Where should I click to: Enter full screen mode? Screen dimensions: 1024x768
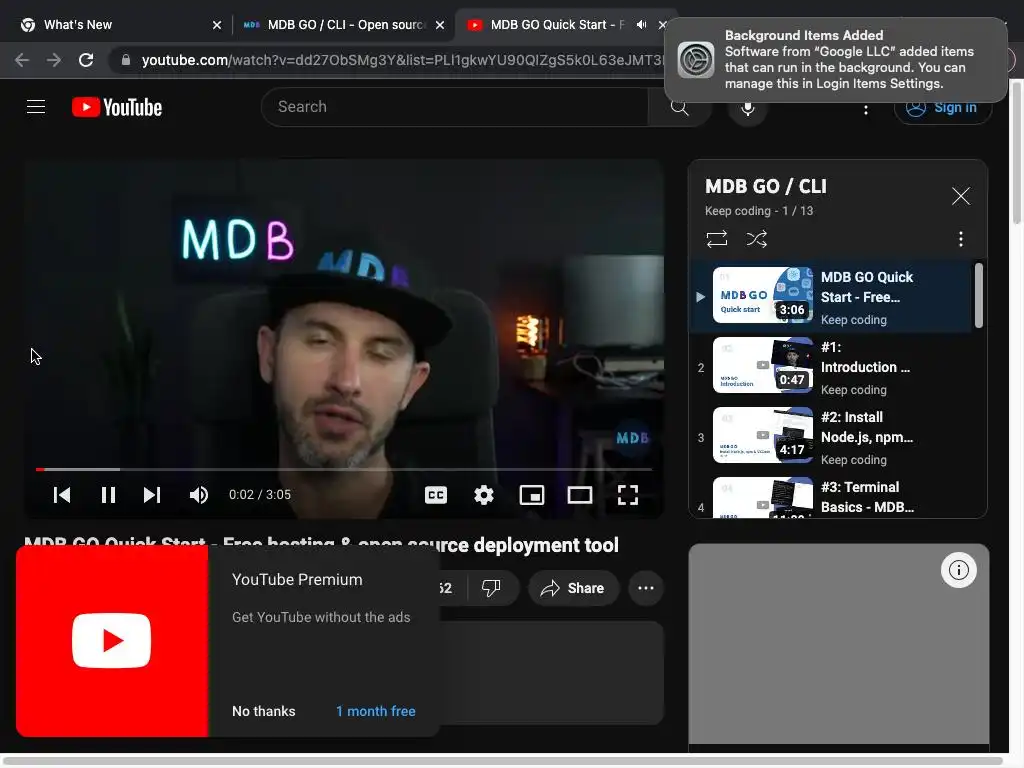coord(628,495)
